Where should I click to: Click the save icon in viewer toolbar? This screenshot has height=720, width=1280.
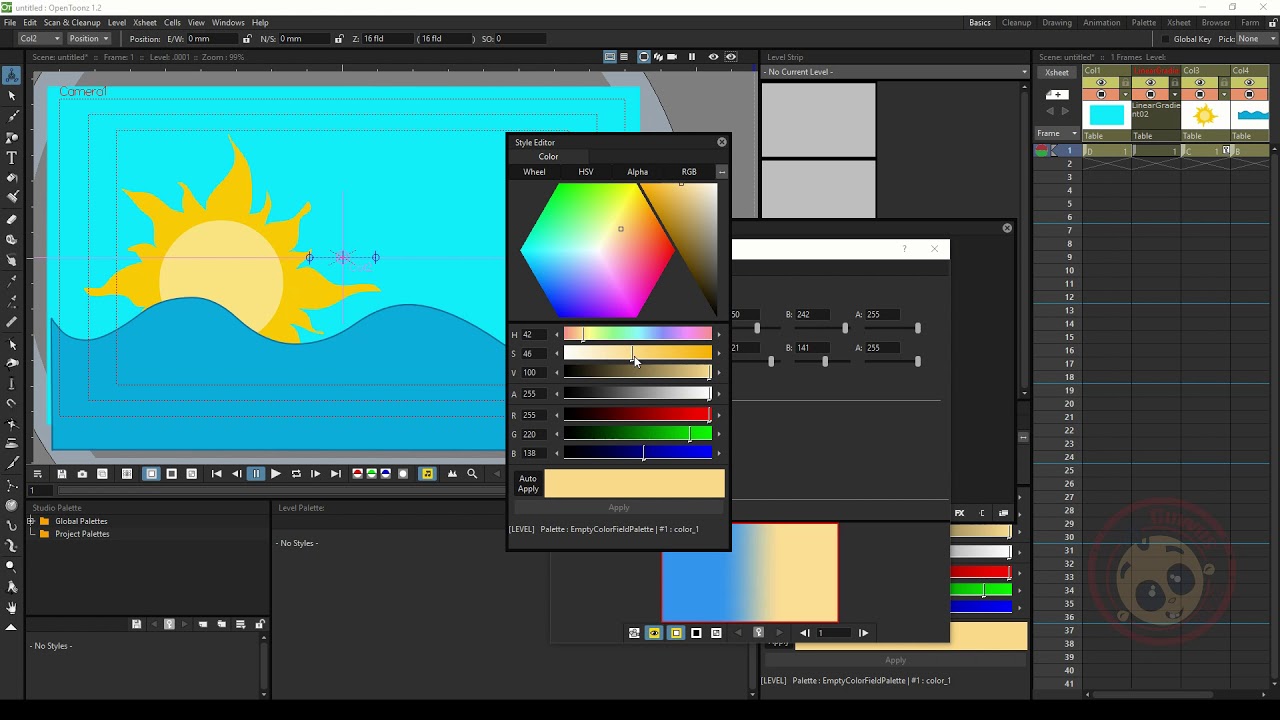tap(62, 474)
